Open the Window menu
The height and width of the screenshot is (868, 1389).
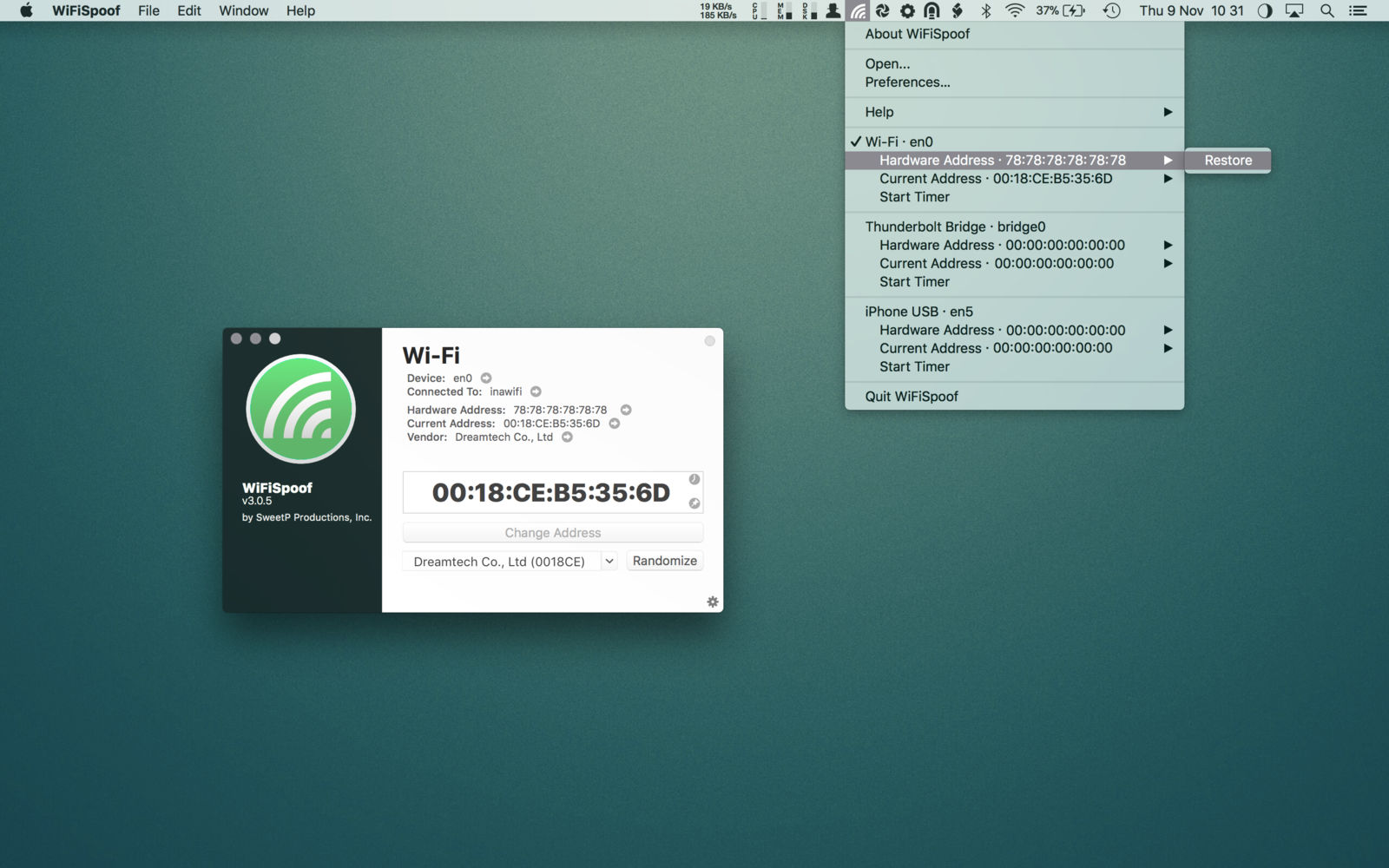pyautogui.click(x=243, y=10)
